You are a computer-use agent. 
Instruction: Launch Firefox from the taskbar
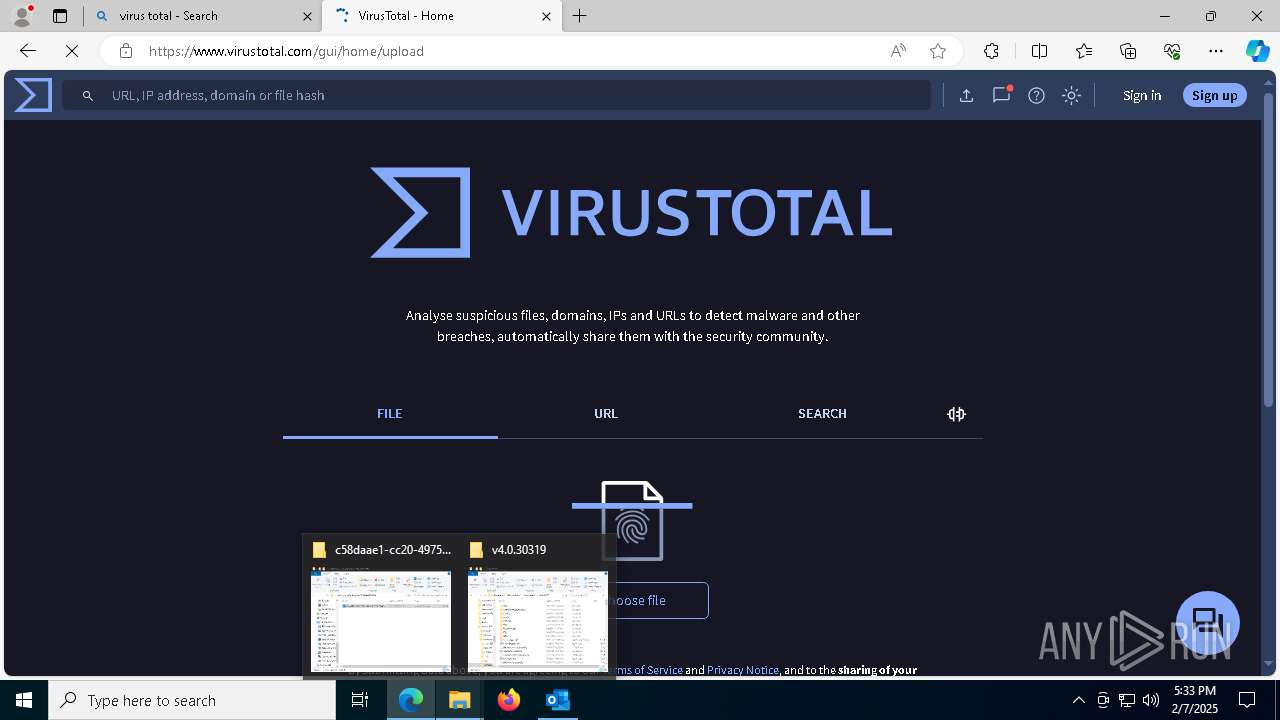point(508,700)
